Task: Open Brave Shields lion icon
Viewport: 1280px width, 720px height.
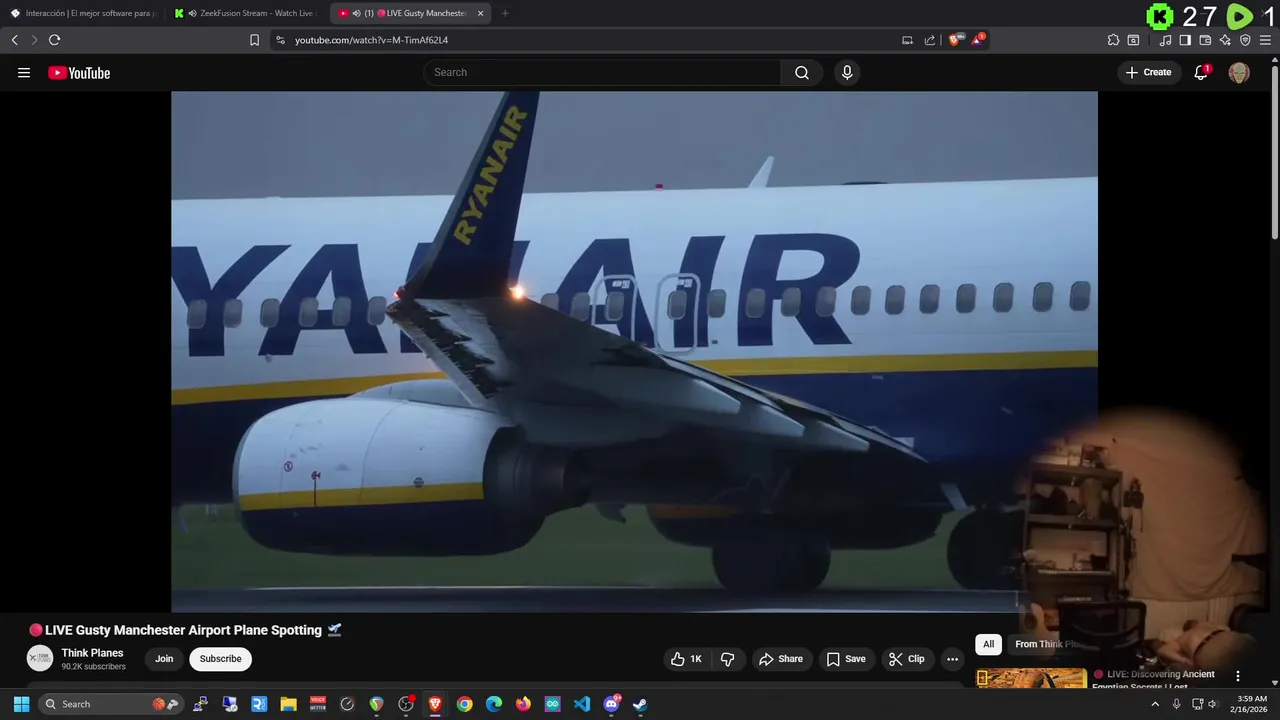Action: (x=955, y=40)
